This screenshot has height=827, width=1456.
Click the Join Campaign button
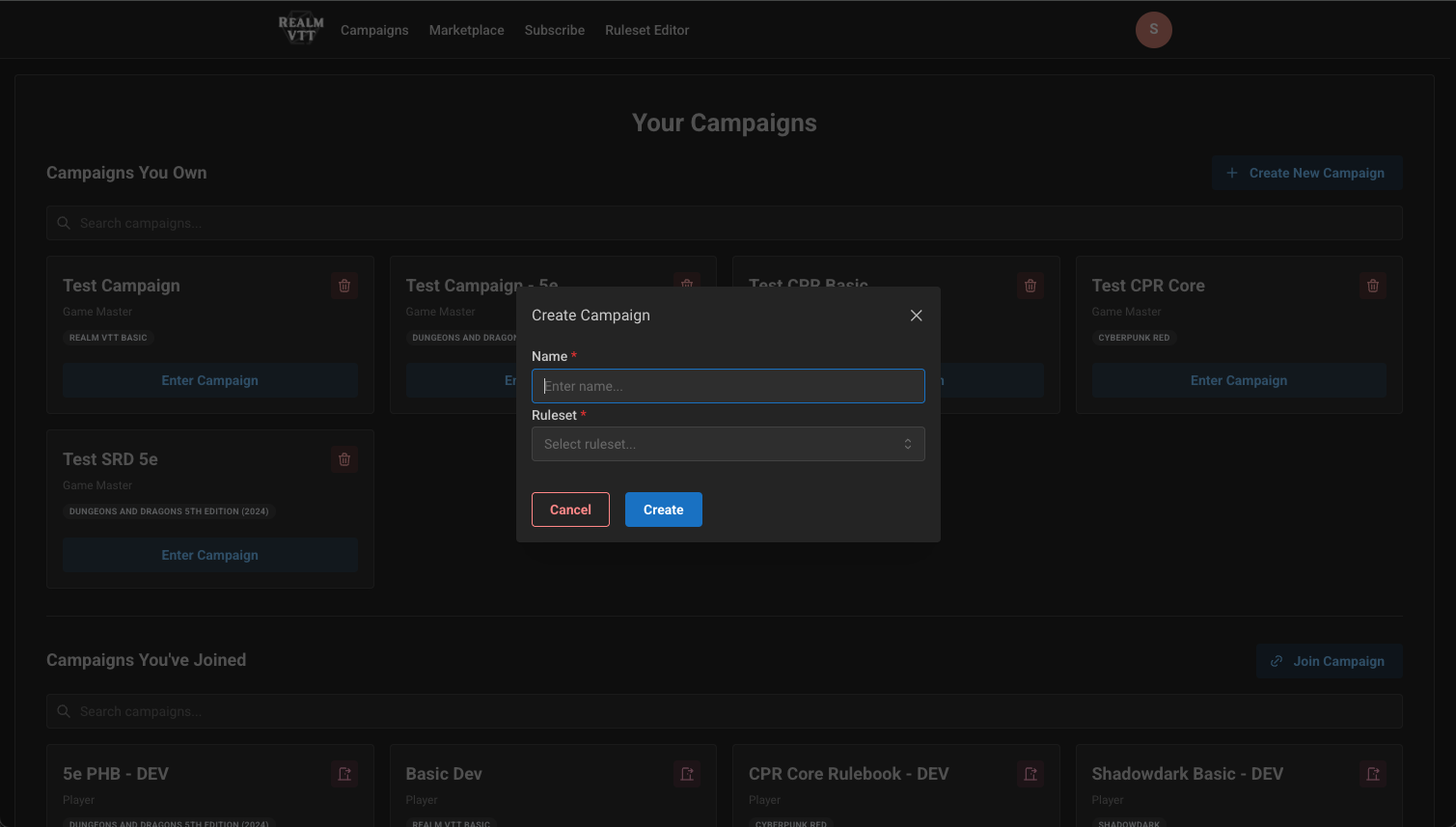[1329, 661]
